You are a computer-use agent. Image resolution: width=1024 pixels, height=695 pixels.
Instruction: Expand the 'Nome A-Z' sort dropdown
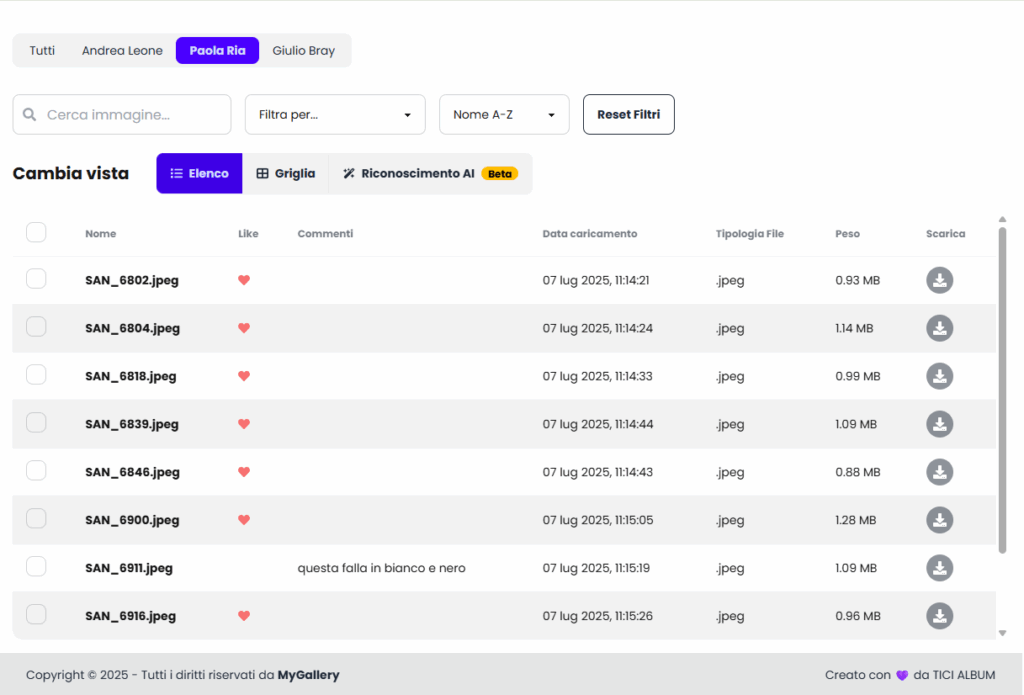tap(504, 115)
